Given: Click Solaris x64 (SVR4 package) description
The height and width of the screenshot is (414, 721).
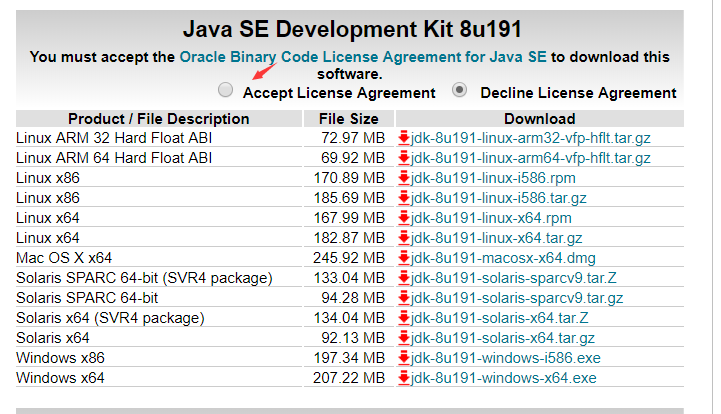Looking at the screenshot, I should [x=110, y=318].
